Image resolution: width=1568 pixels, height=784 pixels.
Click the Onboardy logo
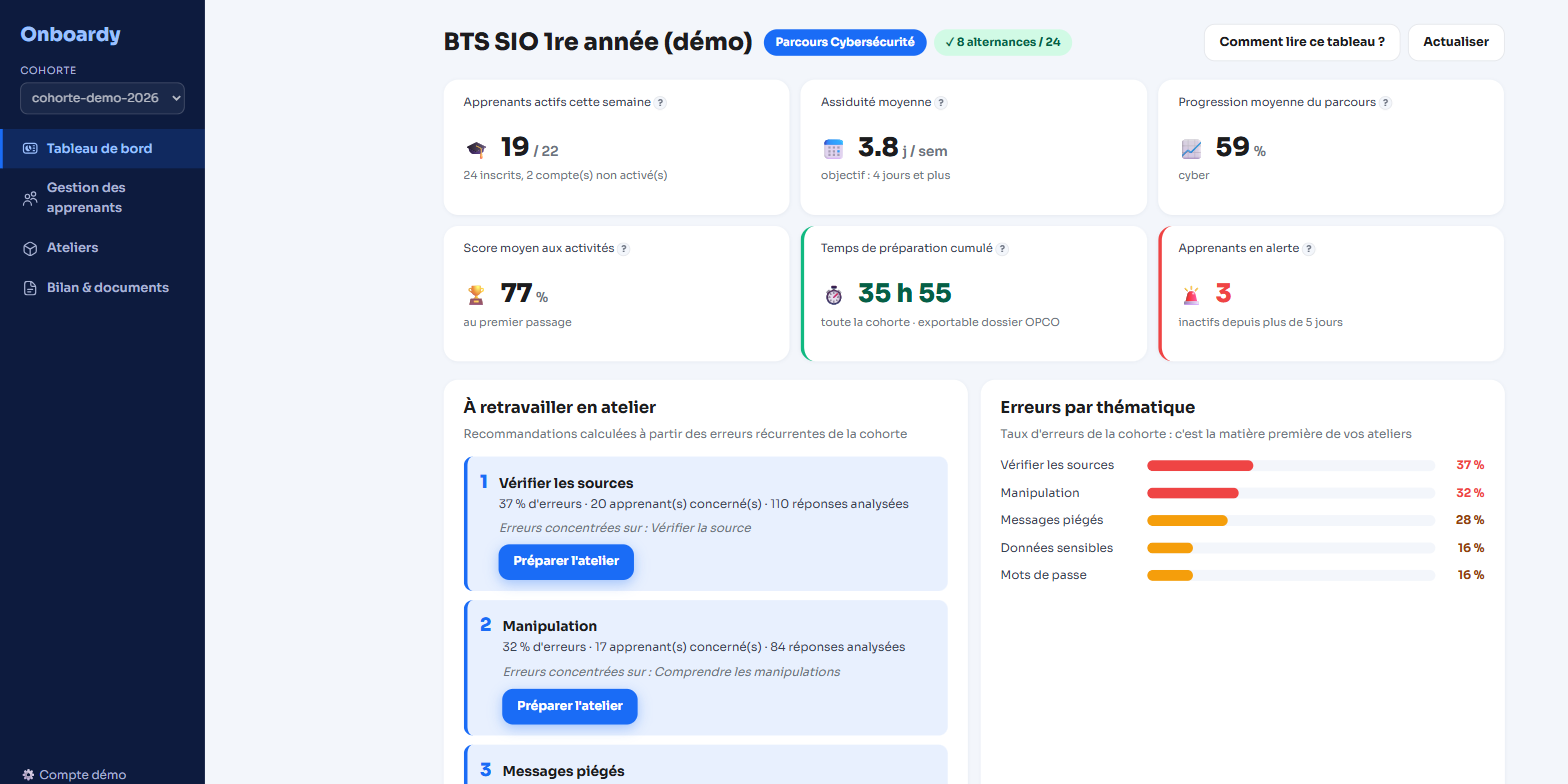(x=70, y=34)
